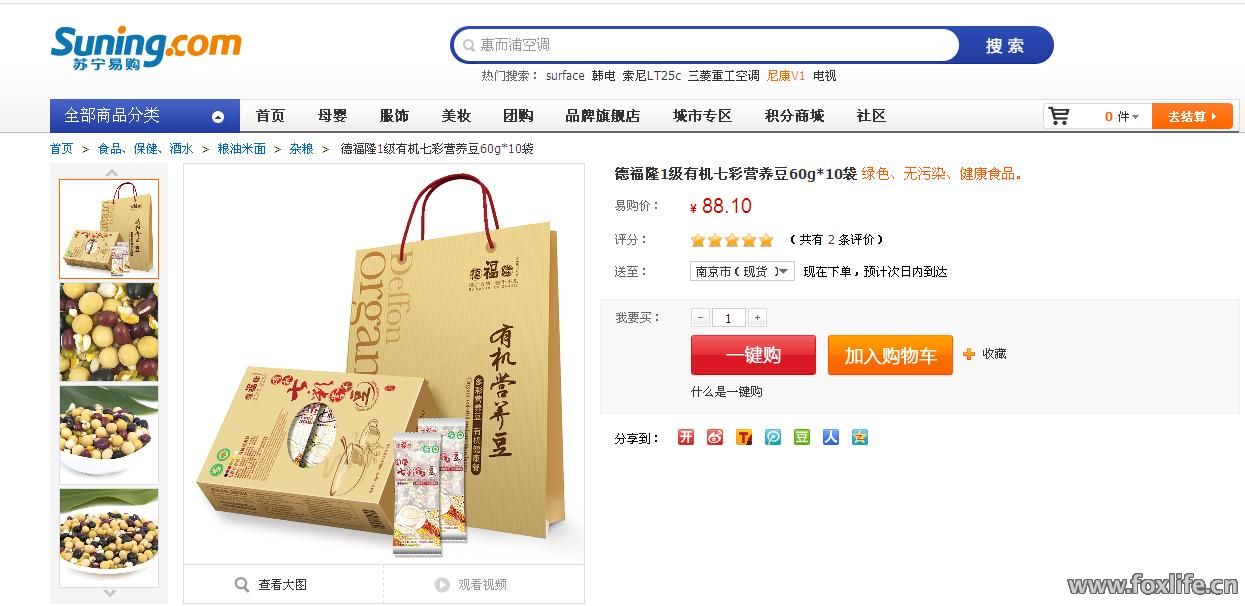Click 加入购物车 add to cart button
This screenshot has width=1245, height=606.
(890, 355)
